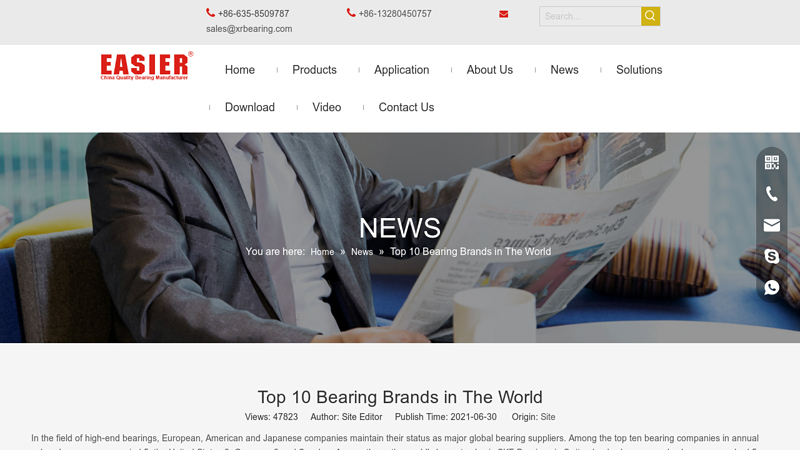800x450 pixels.
Task: Open the Home menu item
Action: tap(240, 70)
